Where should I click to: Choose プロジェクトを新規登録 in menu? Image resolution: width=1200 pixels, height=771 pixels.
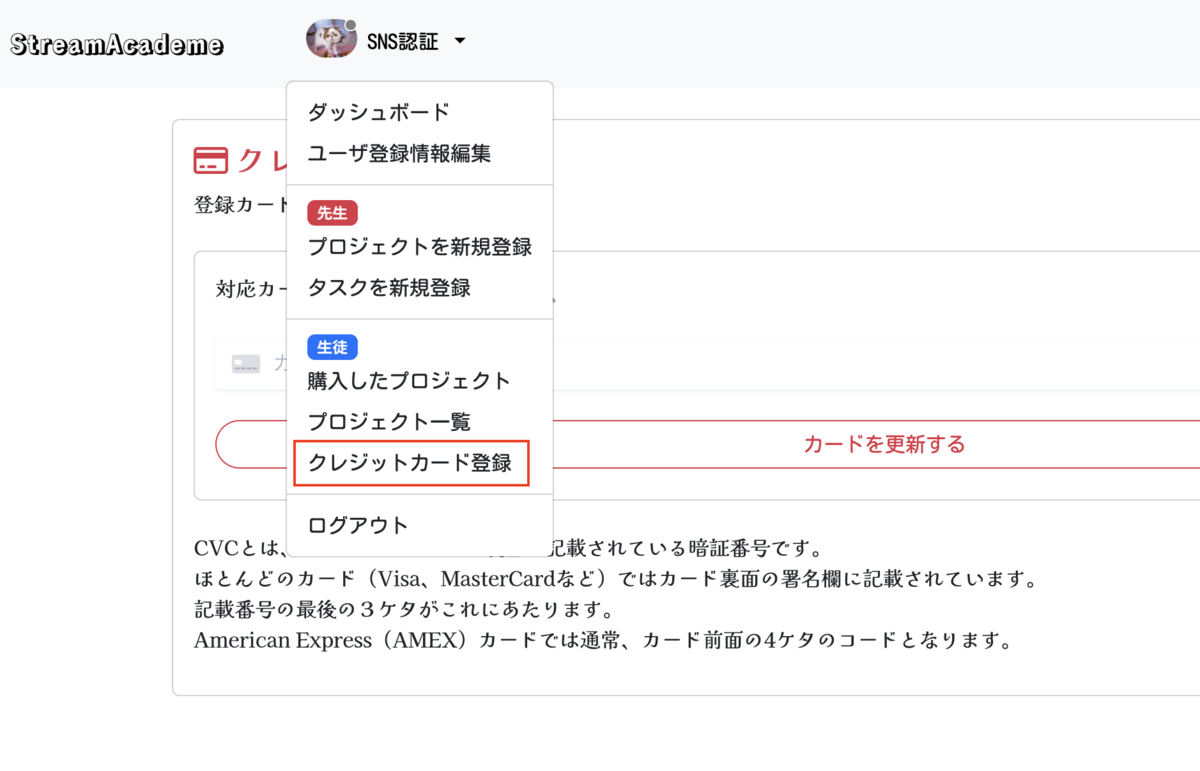(x=419, y=246)
